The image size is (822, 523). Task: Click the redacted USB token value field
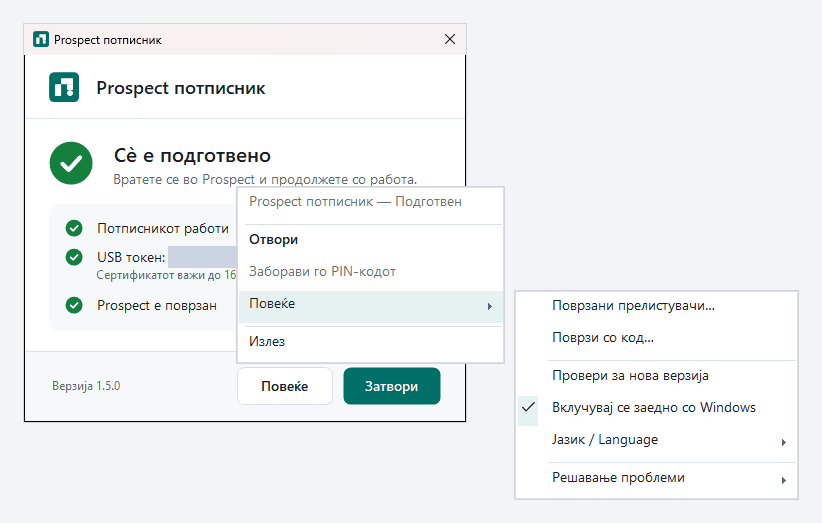(202, 257)
